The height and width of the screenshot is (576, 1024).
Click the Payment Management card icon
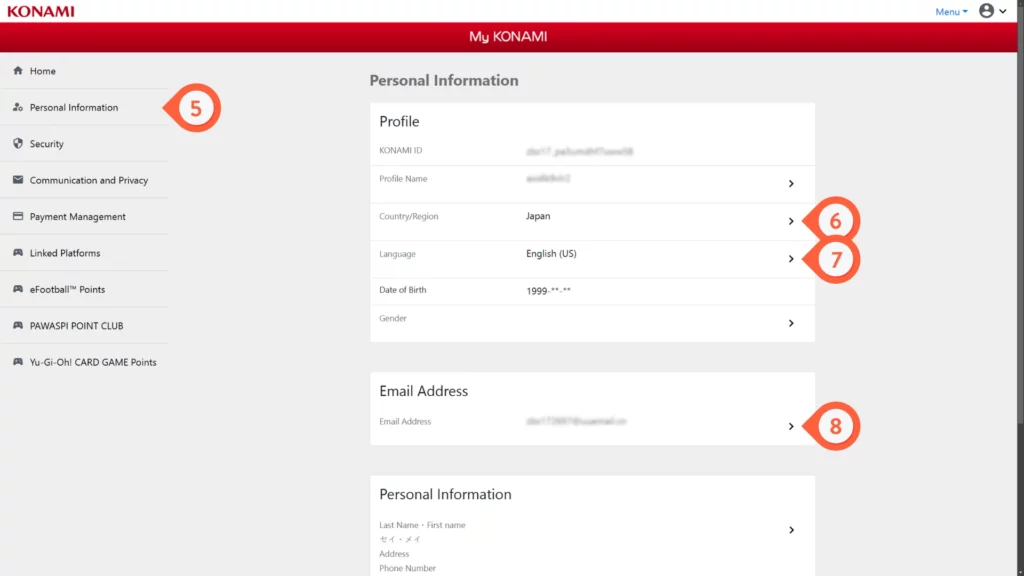tap(18, 217)
